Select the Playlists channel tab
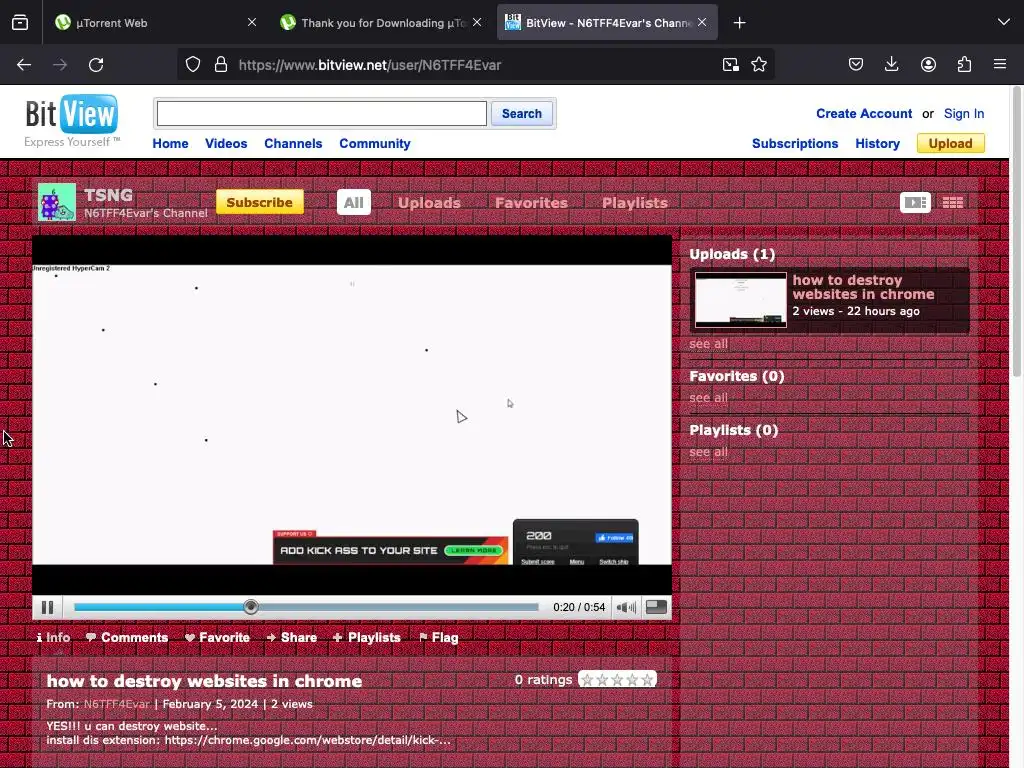The image size is (1024, 768). [x=635, y=203]
